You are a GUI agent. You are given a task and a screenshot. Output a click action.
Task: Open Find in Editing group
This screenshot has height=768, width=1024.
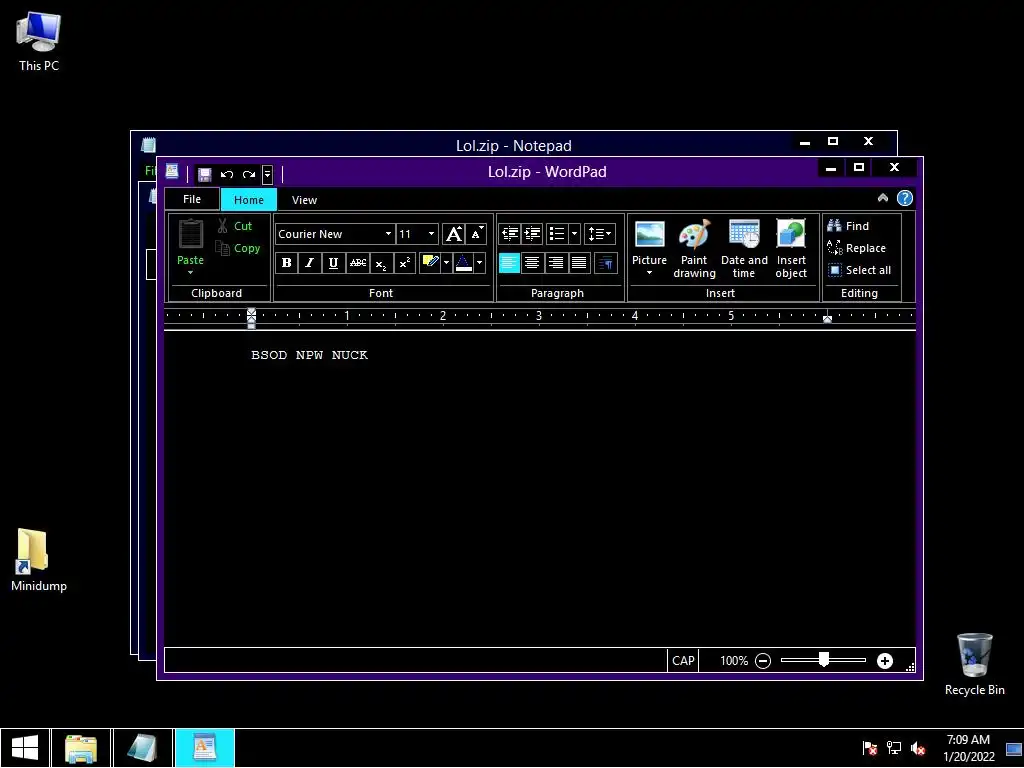848,226
